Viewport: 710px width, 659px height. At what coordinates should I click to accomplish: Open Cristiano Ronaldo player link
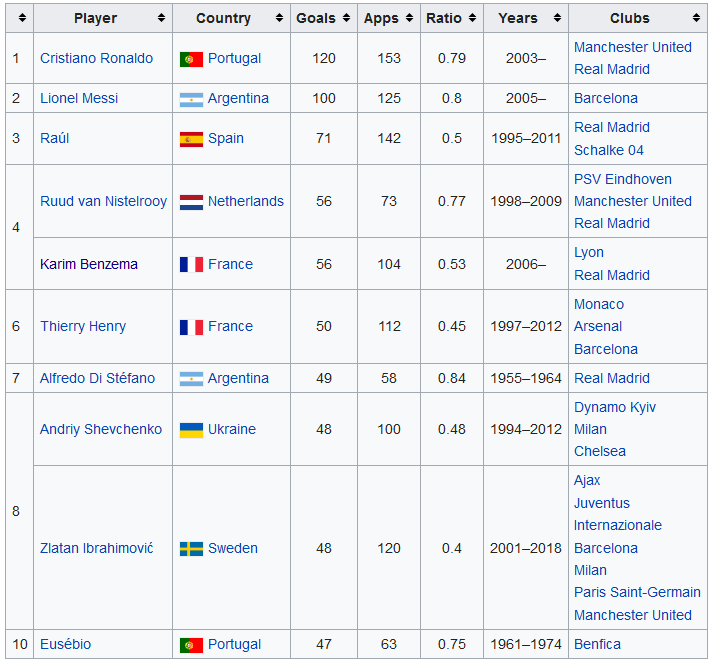pyautogui.click(x=96, y=58)
